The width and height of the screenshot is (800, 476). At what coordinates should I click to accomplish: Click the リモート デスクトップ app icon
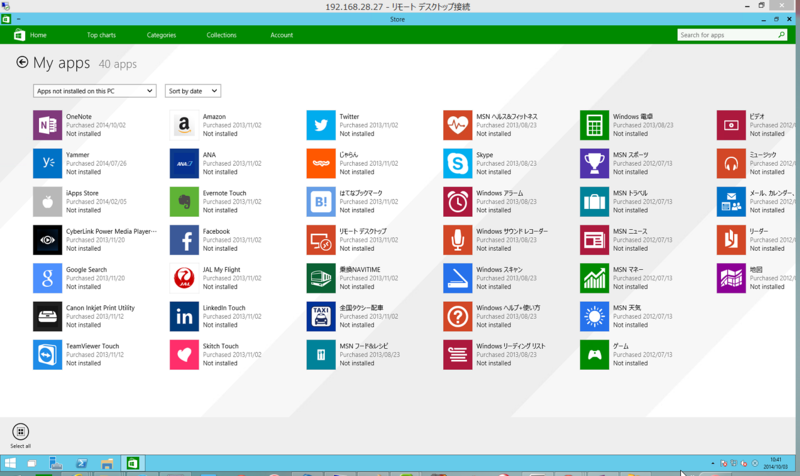[x=321, y=240]
